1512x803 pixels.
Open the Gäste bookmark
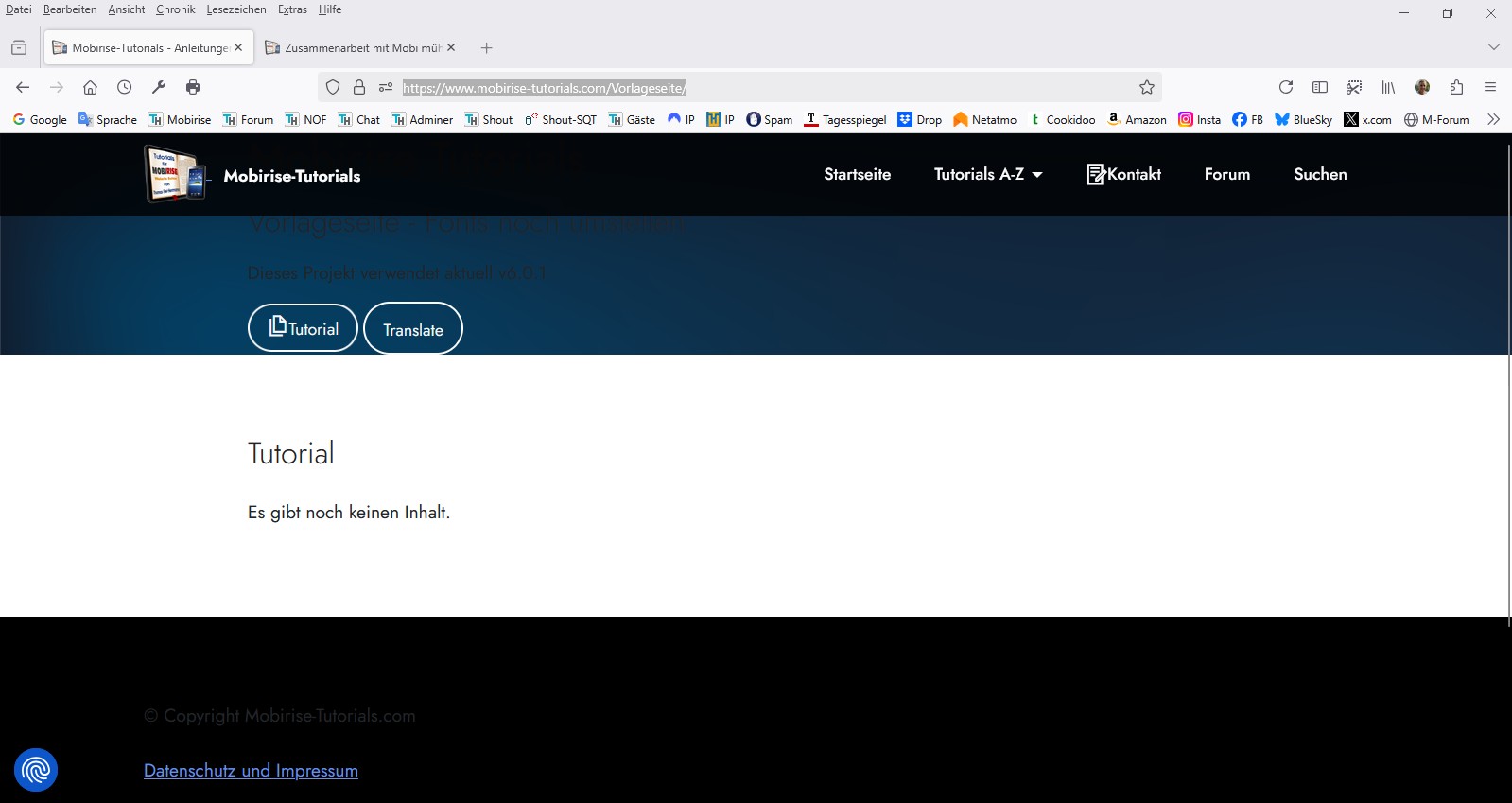[x=632, y=119]
